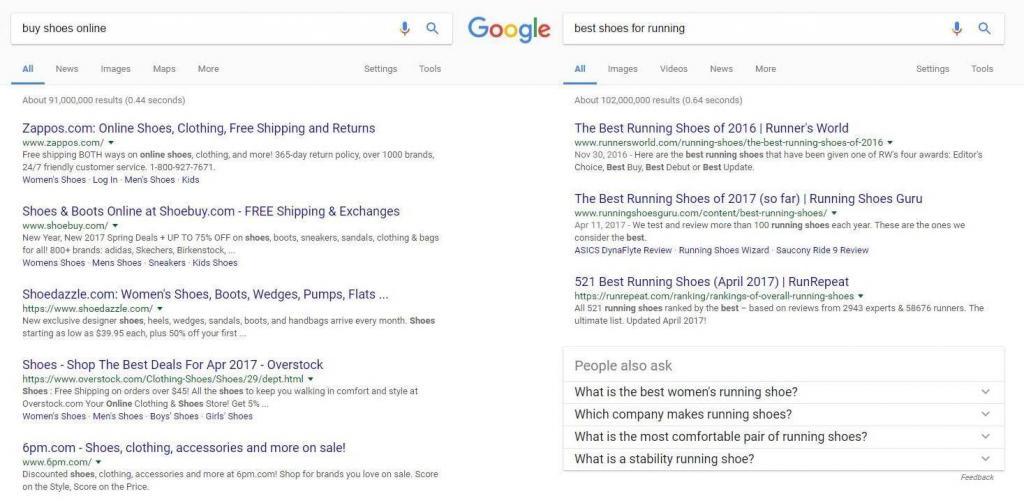Image resolution: width=1024 pixels, height=503 pixels.
Task: Click microphone icon in 'buy shoes online' search
Action: point(405,28)
